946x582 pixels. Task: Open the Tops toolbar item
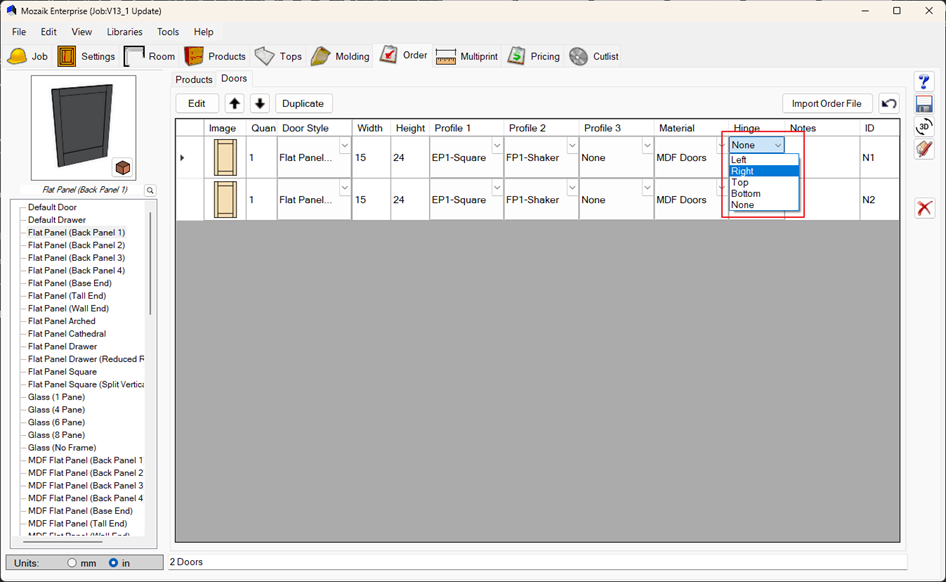(278, 56)
